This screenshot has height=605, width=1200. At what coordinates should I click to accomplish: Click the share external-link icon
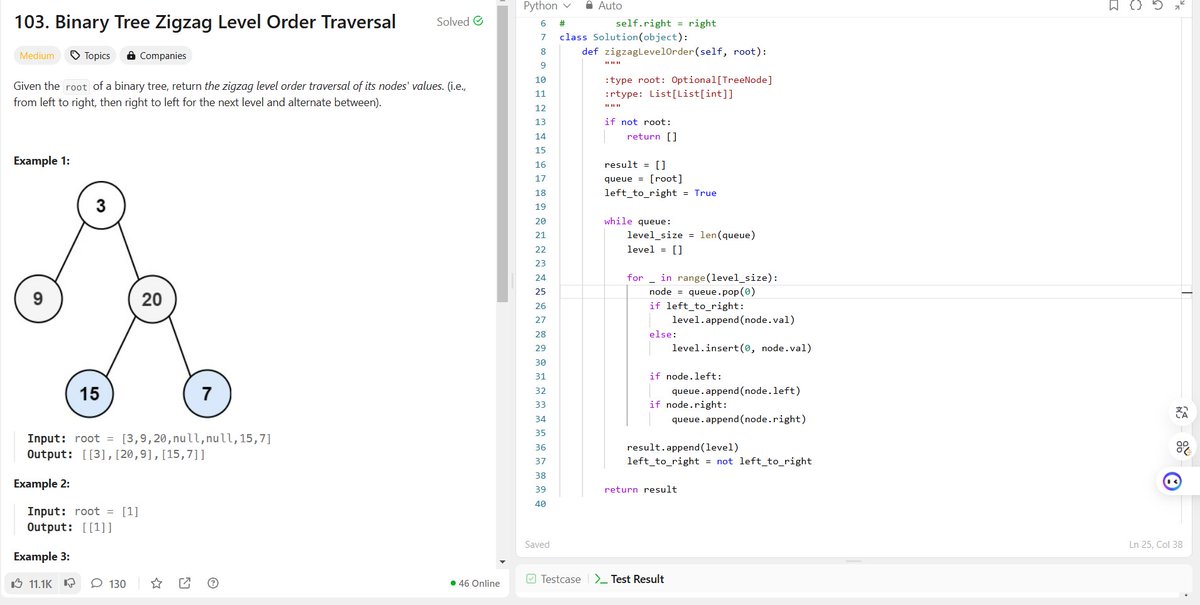coord(184,583)
